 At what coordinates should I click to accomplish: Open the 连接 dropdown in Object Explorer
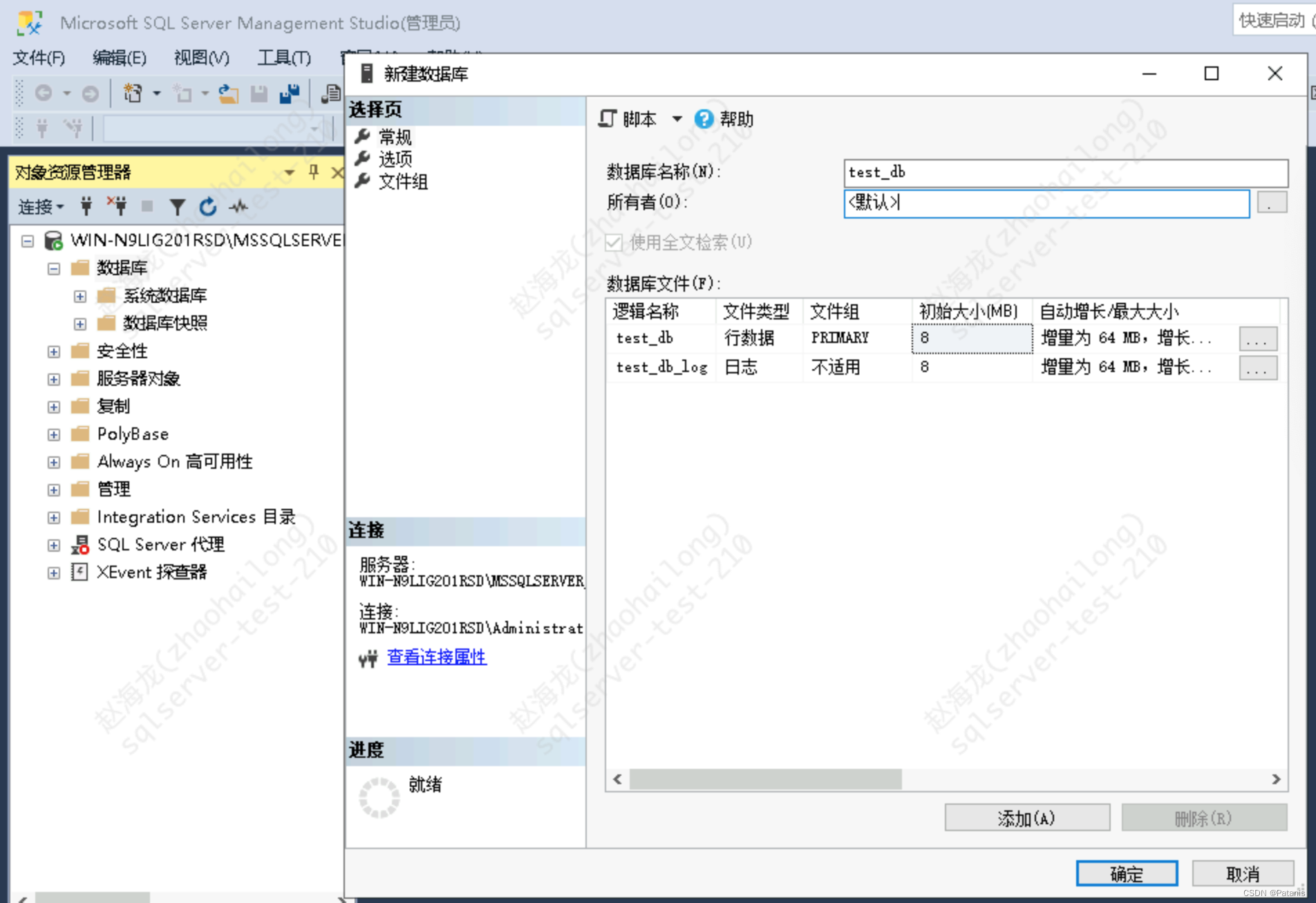[x=41, y=206]
